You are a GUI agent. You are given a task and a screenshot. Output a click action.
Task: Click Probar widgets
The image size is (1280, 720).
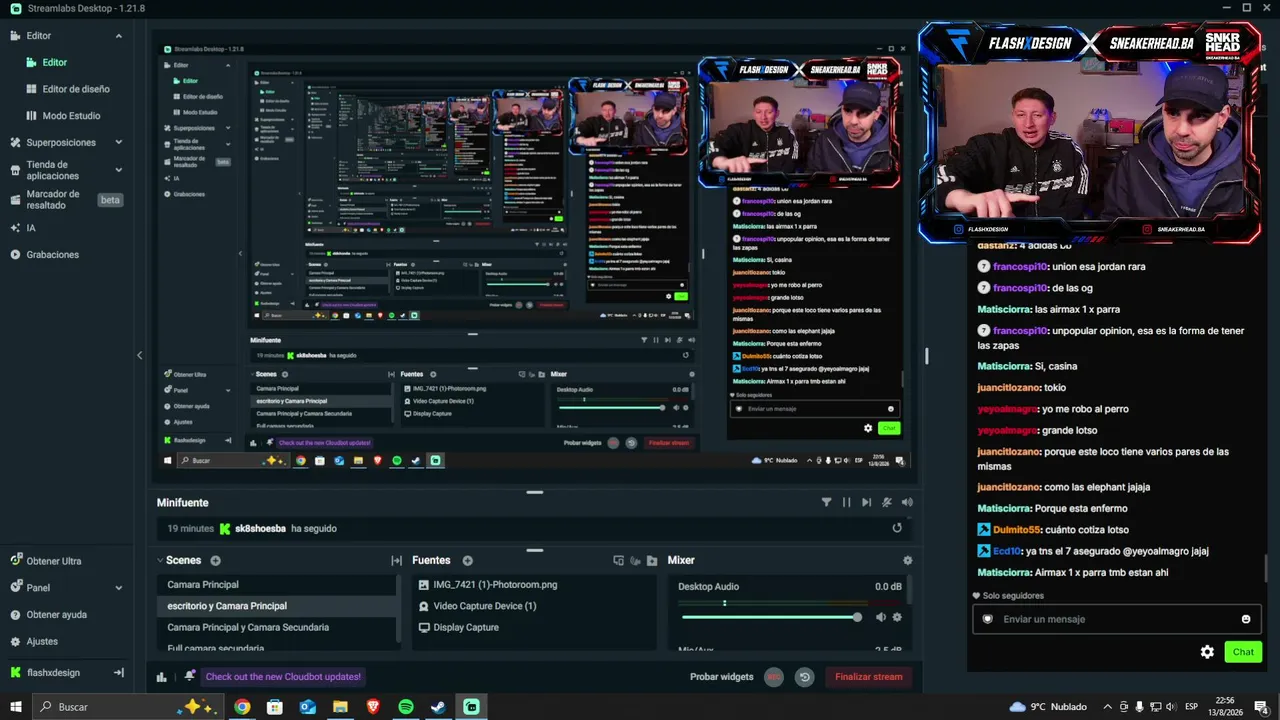click(721, 677)
